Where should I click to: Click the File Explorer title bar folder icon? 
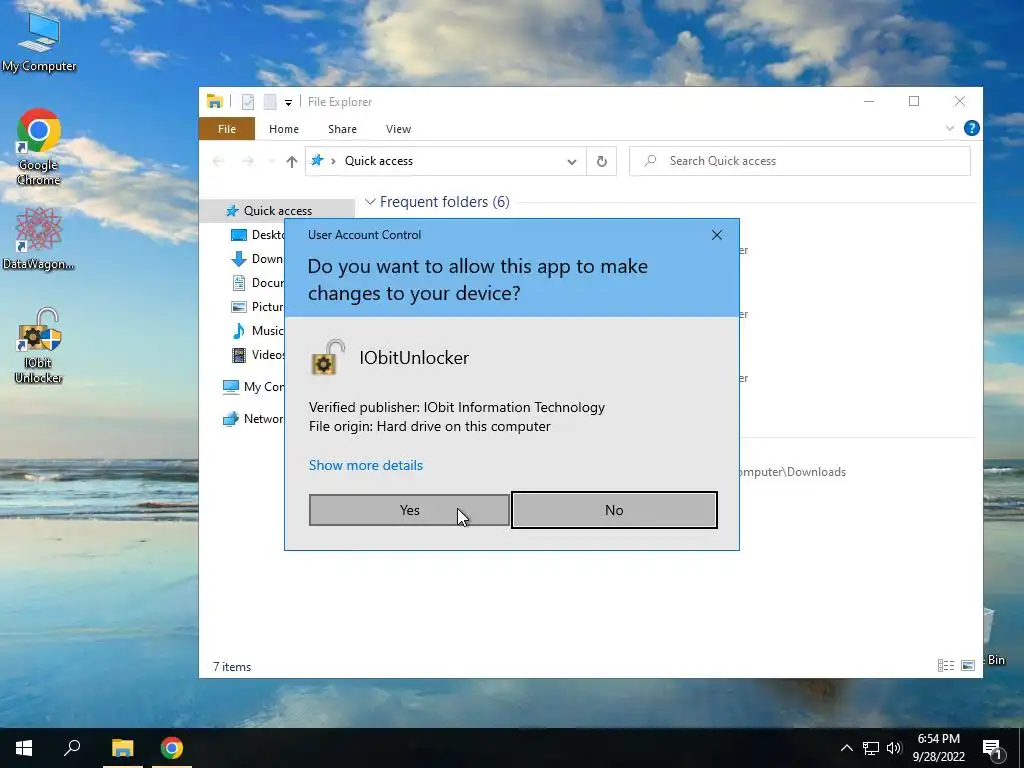pyautogui.click(x=215, y=101)
